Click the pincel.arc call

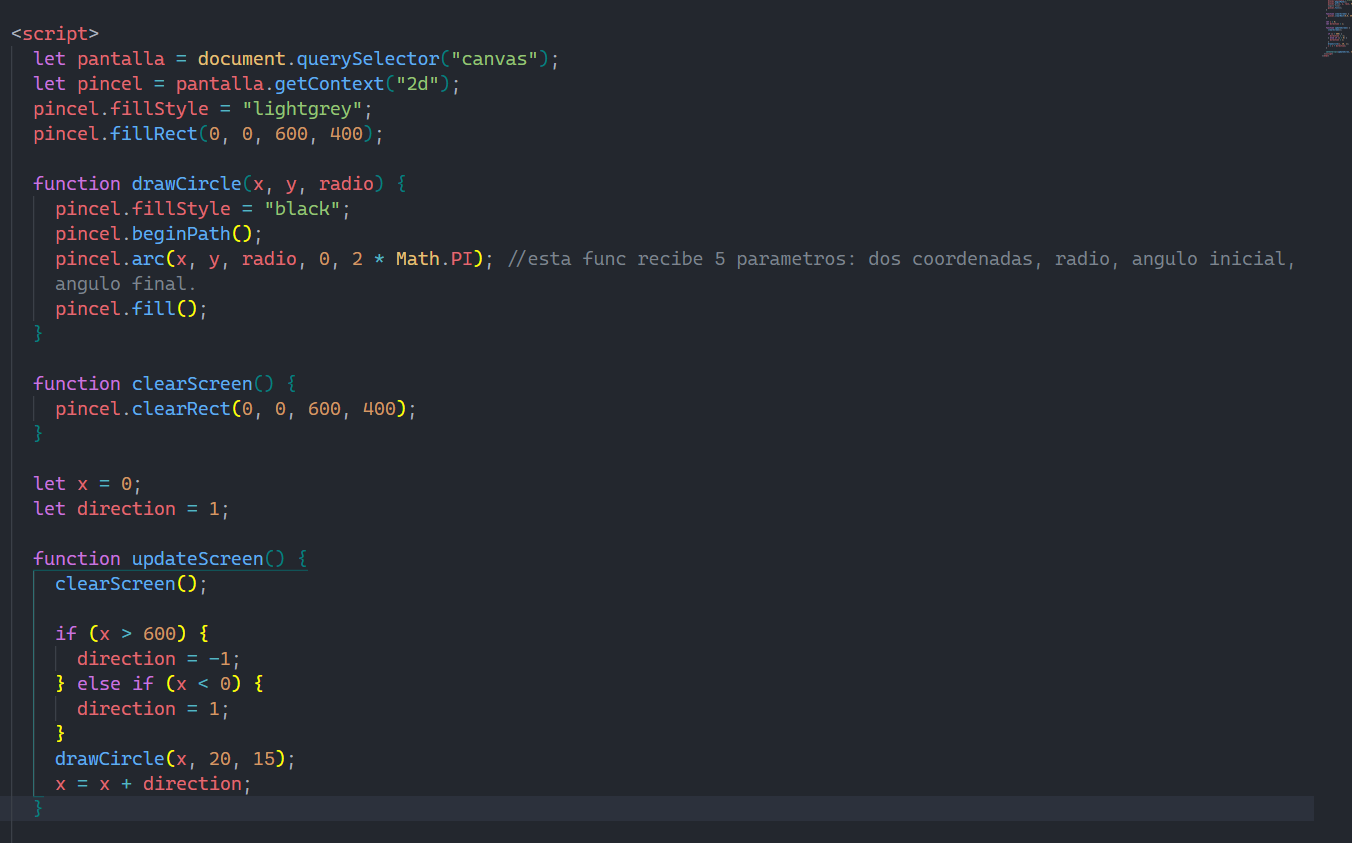coord(274,259)
